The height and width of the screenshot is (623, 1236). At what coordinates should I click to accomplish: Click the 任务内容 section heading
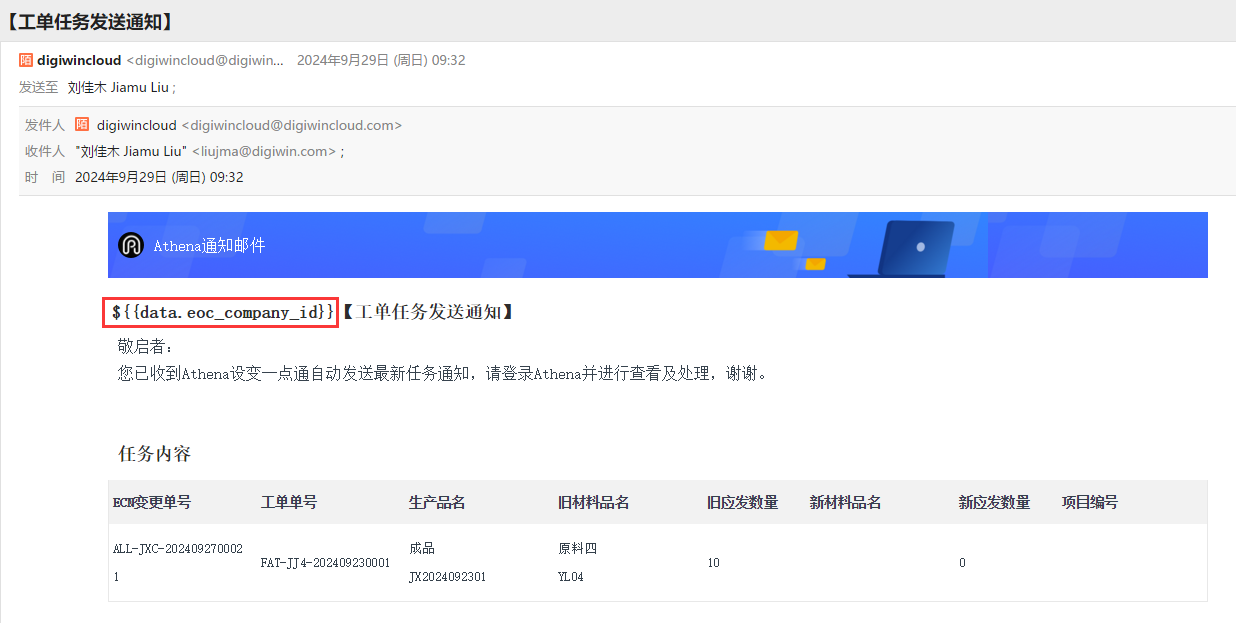tap(154, 453)
